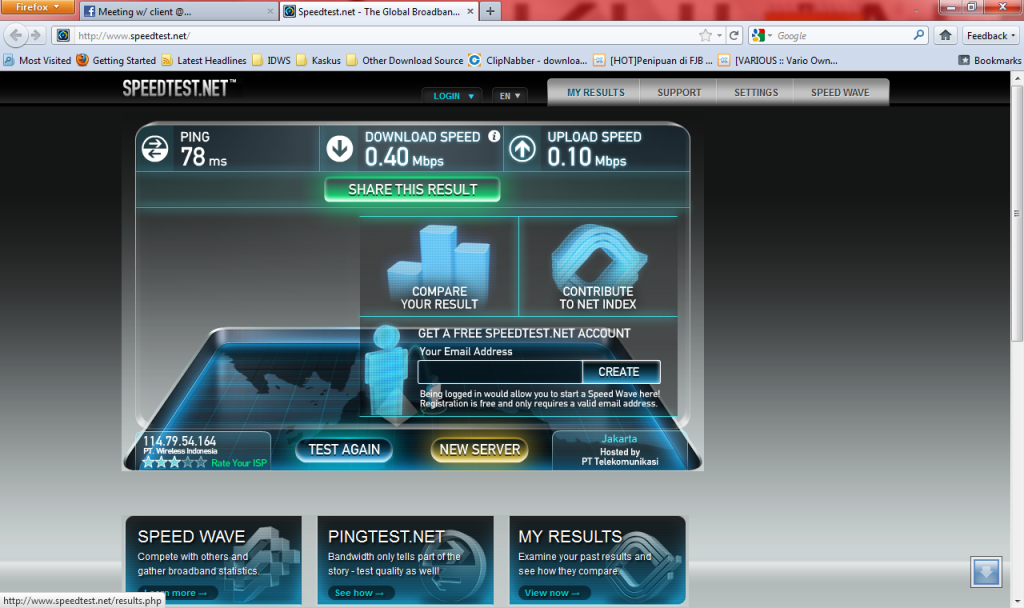This screenshot has height=608, width=1024.
Task: Open the Firefox Home page icon
Action: coord(945,35)
